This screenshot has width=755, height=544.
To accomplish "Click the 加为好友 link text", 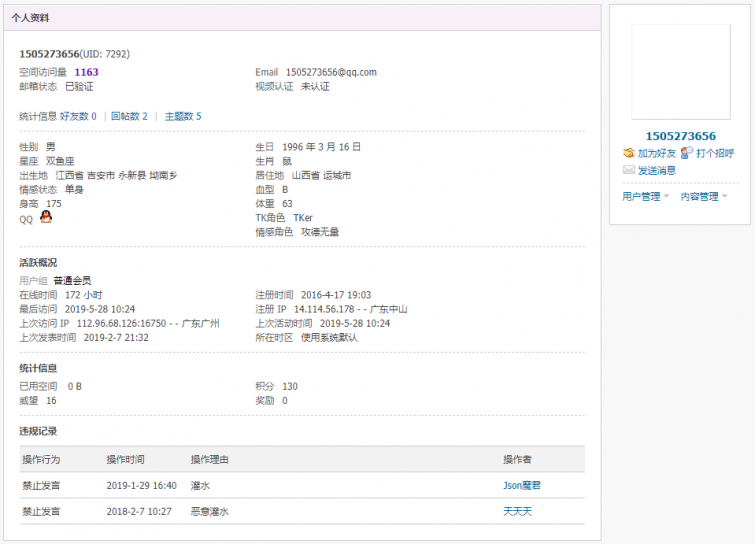I will tap(656, 153).
